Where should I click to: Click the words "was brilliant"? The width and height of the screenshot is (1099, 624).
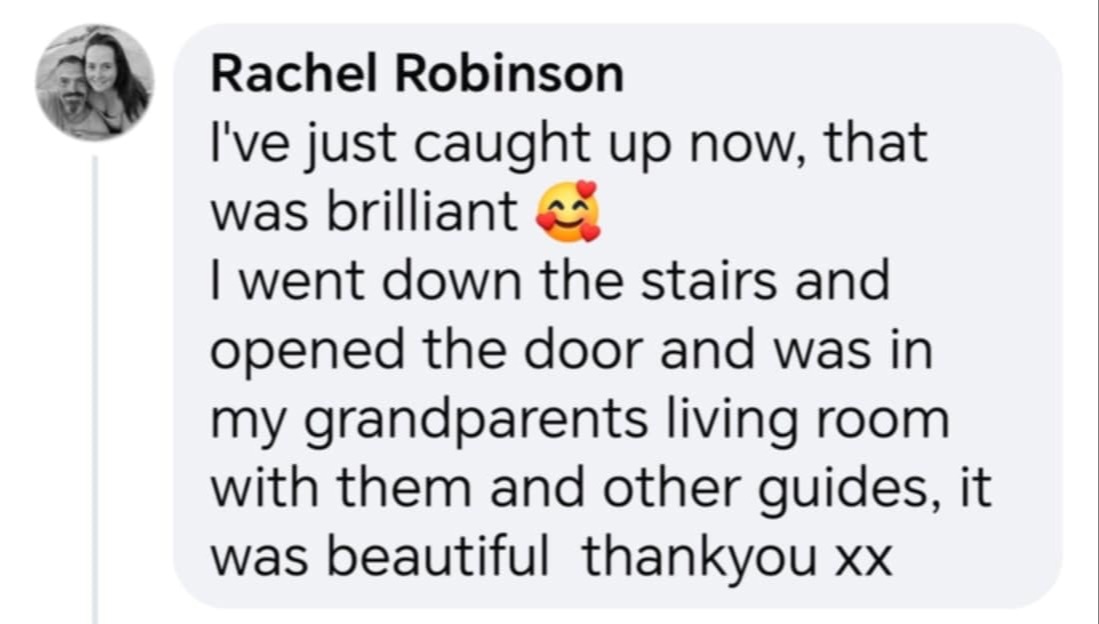(x=364, y=212)
